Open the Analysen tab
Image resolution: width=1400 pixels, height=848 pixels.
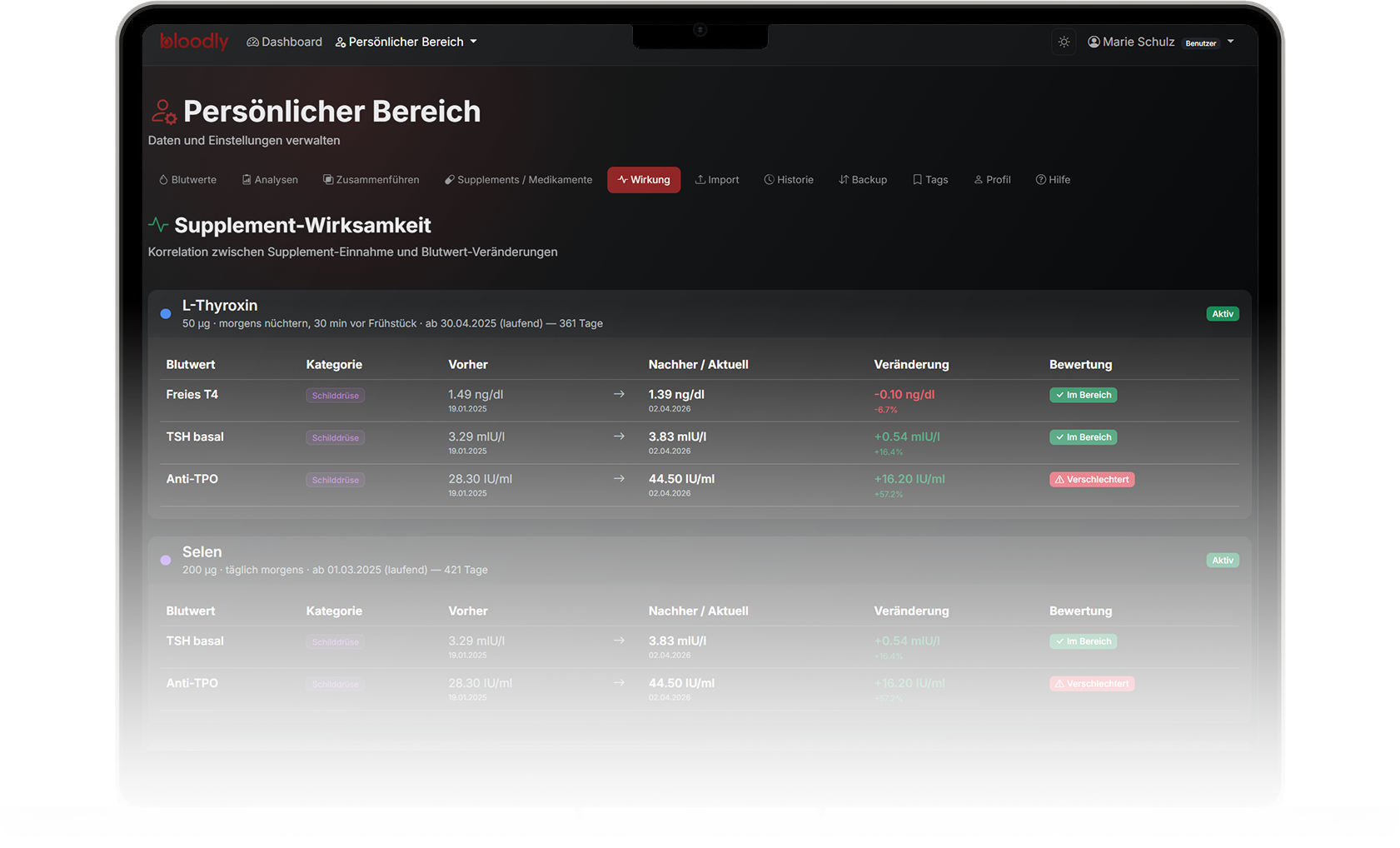(270, 180)
